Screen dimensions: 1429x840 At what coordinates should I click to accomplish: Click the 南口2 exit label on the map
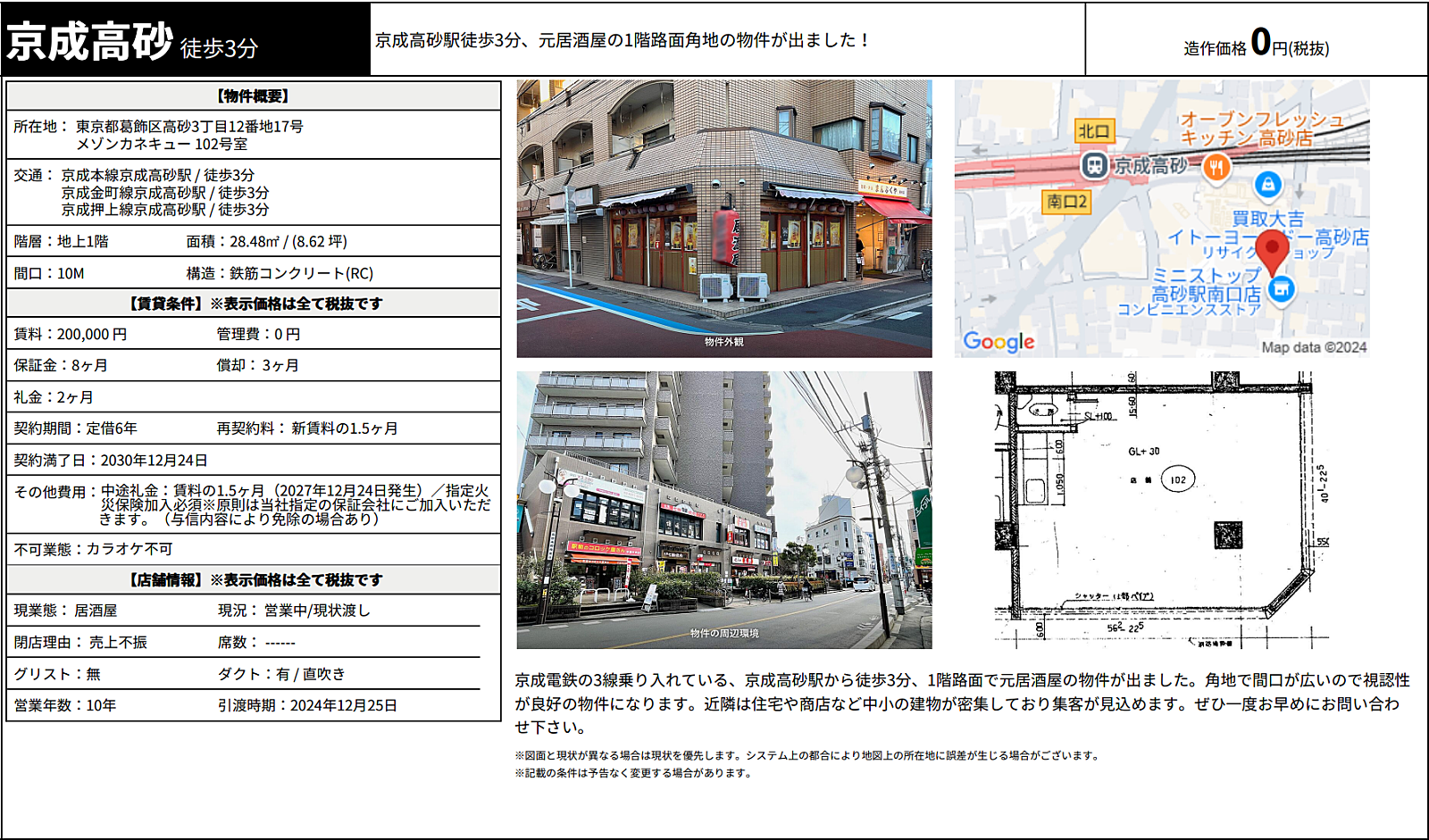pyautogui.click(x=1066, y=202)
